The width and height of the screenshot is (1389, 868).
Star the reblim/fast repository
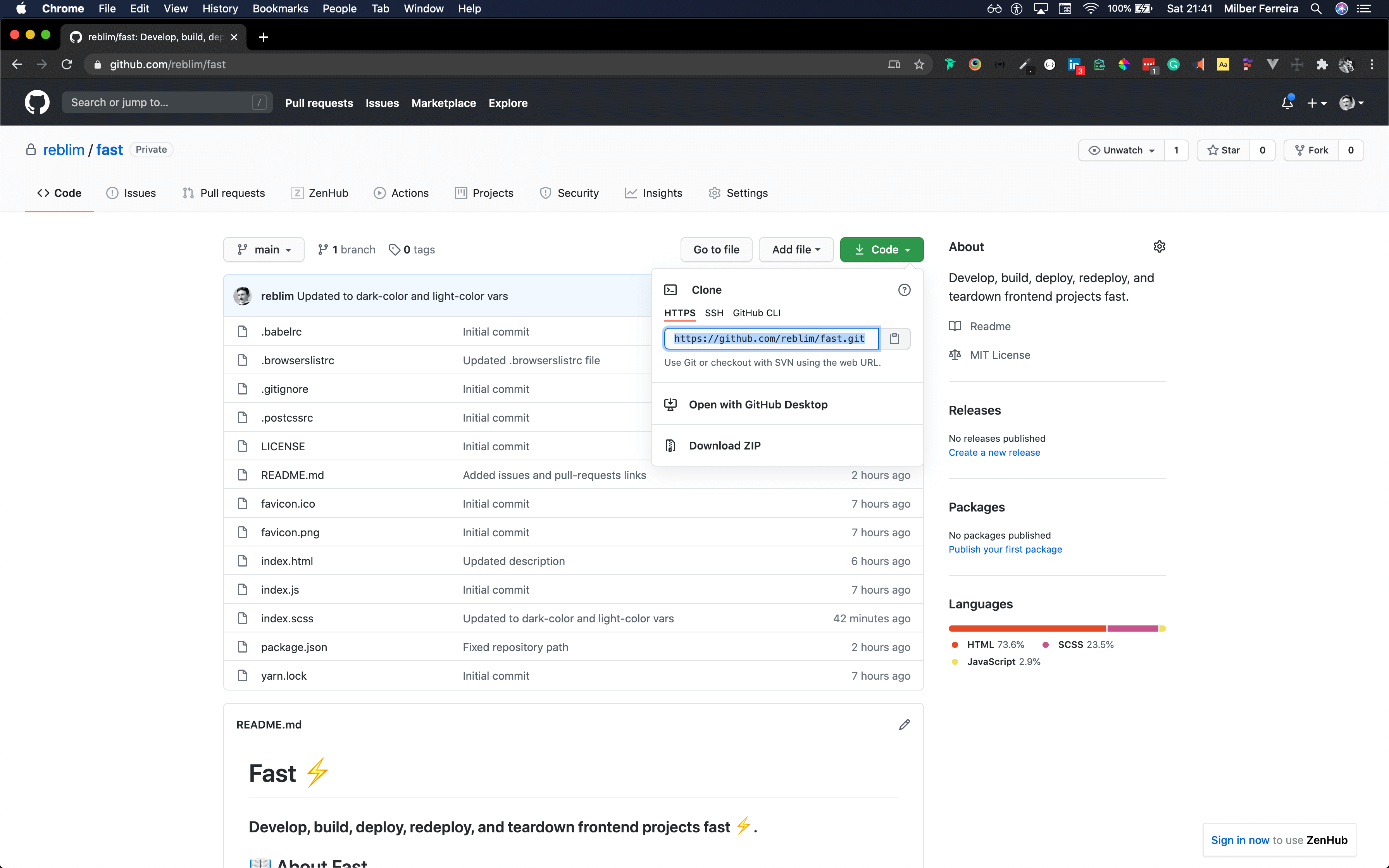pyautogui.click(x=1224, y=150)
